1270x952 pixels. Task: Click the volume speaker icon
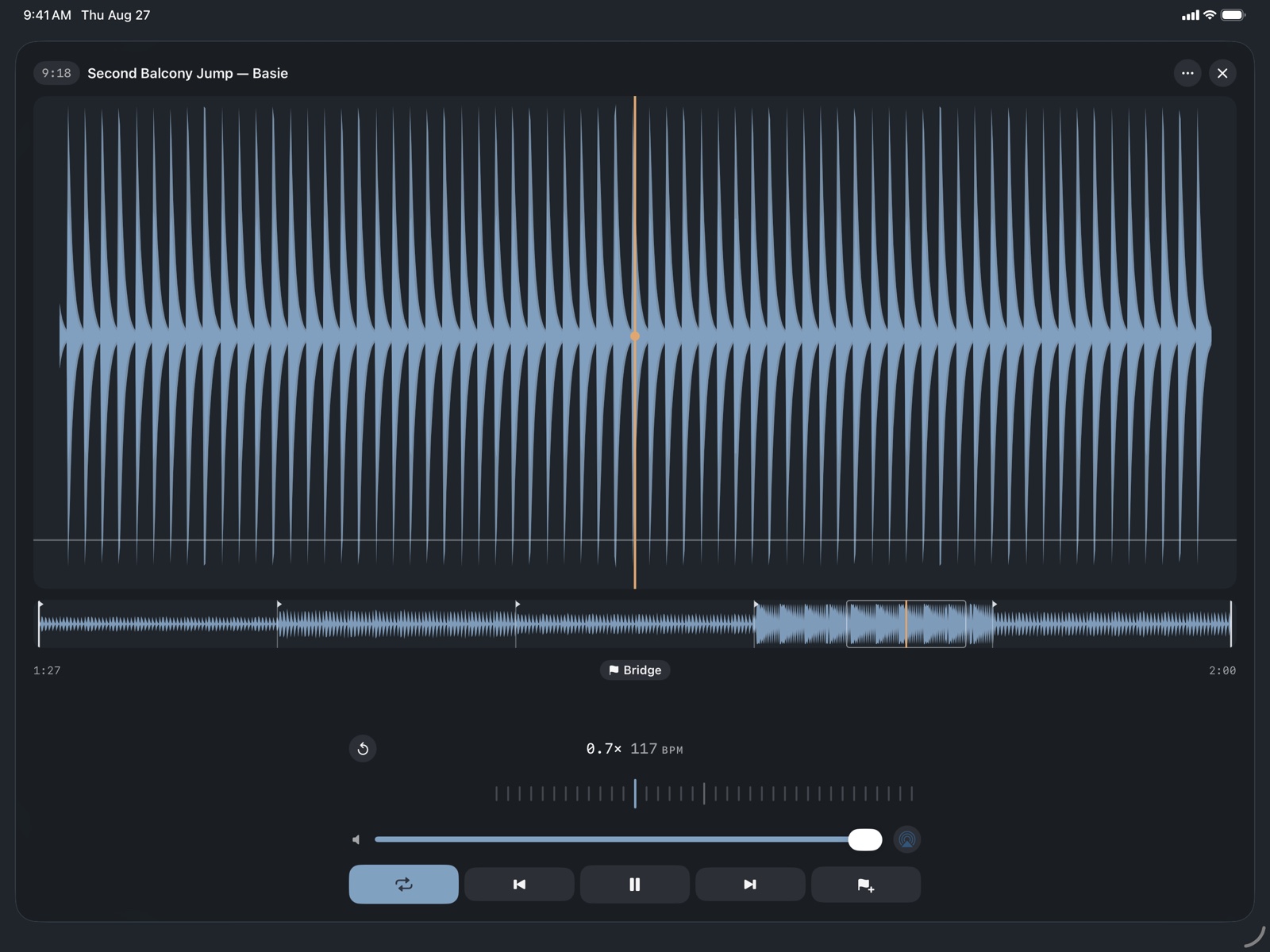356,839
